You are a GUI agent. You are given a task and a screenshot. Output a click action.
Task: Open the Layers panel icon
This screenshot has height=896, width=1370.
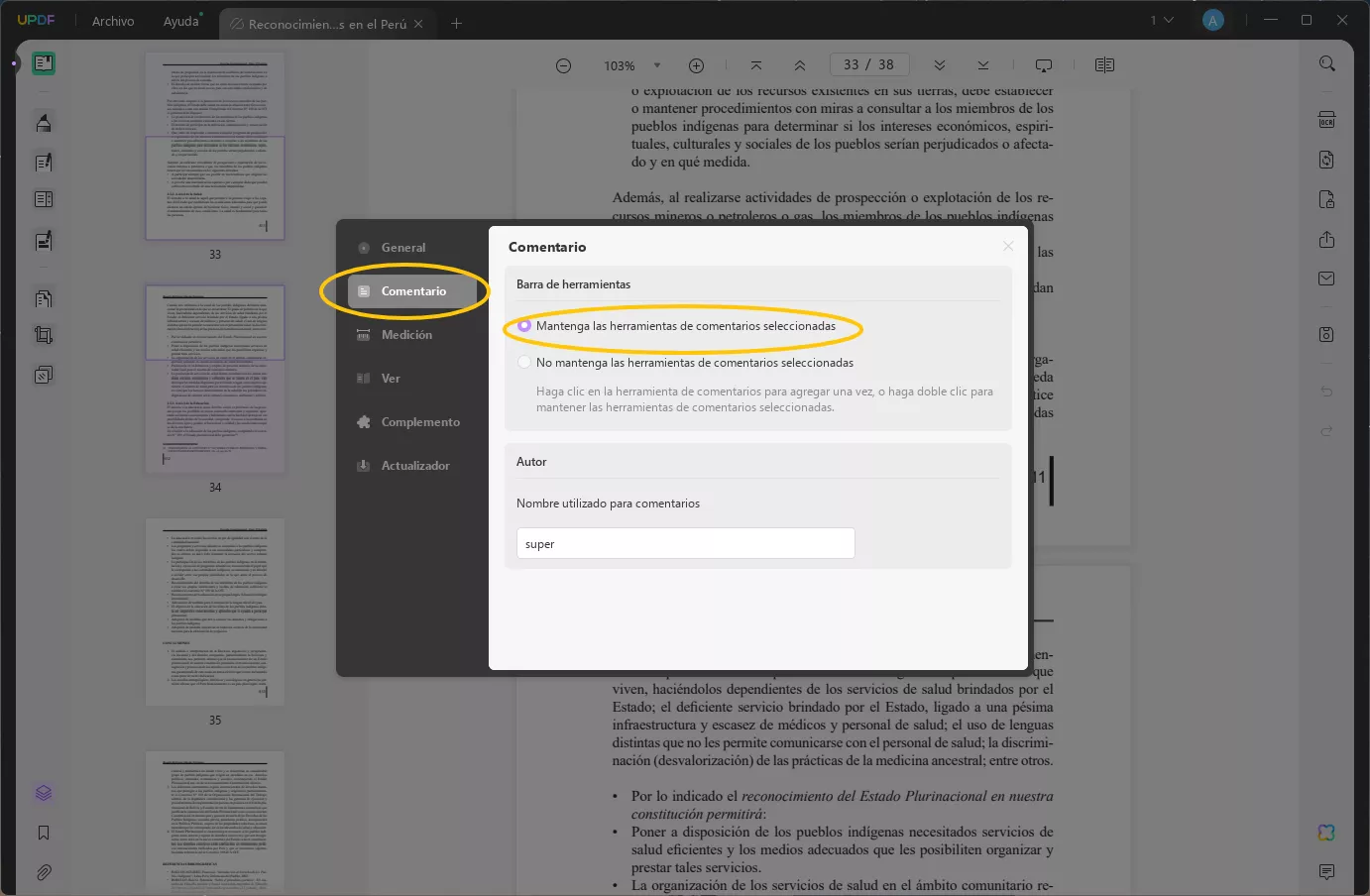[x=44, y=793]
